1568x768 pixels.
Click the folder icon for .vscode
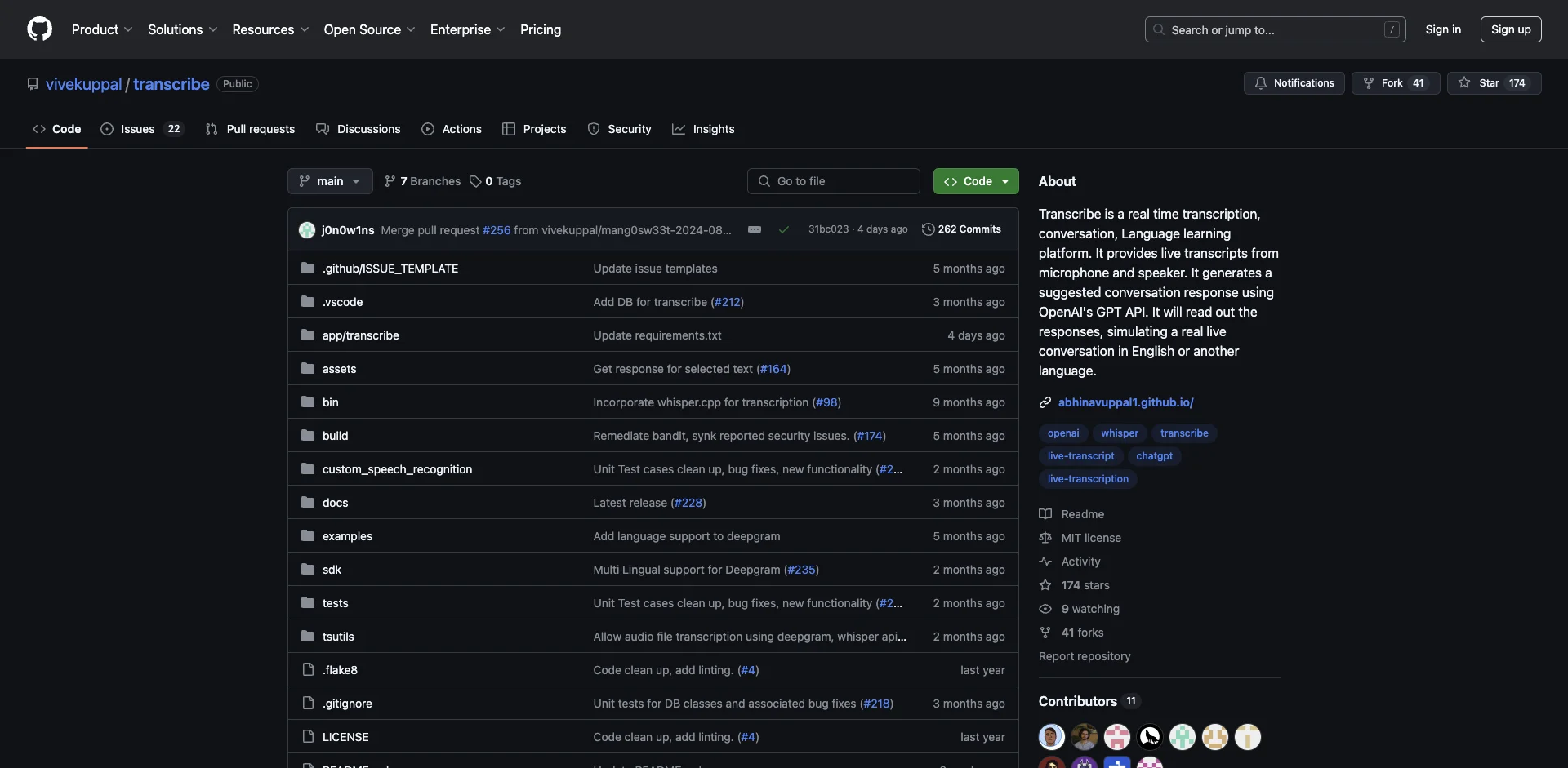[308, 301]
